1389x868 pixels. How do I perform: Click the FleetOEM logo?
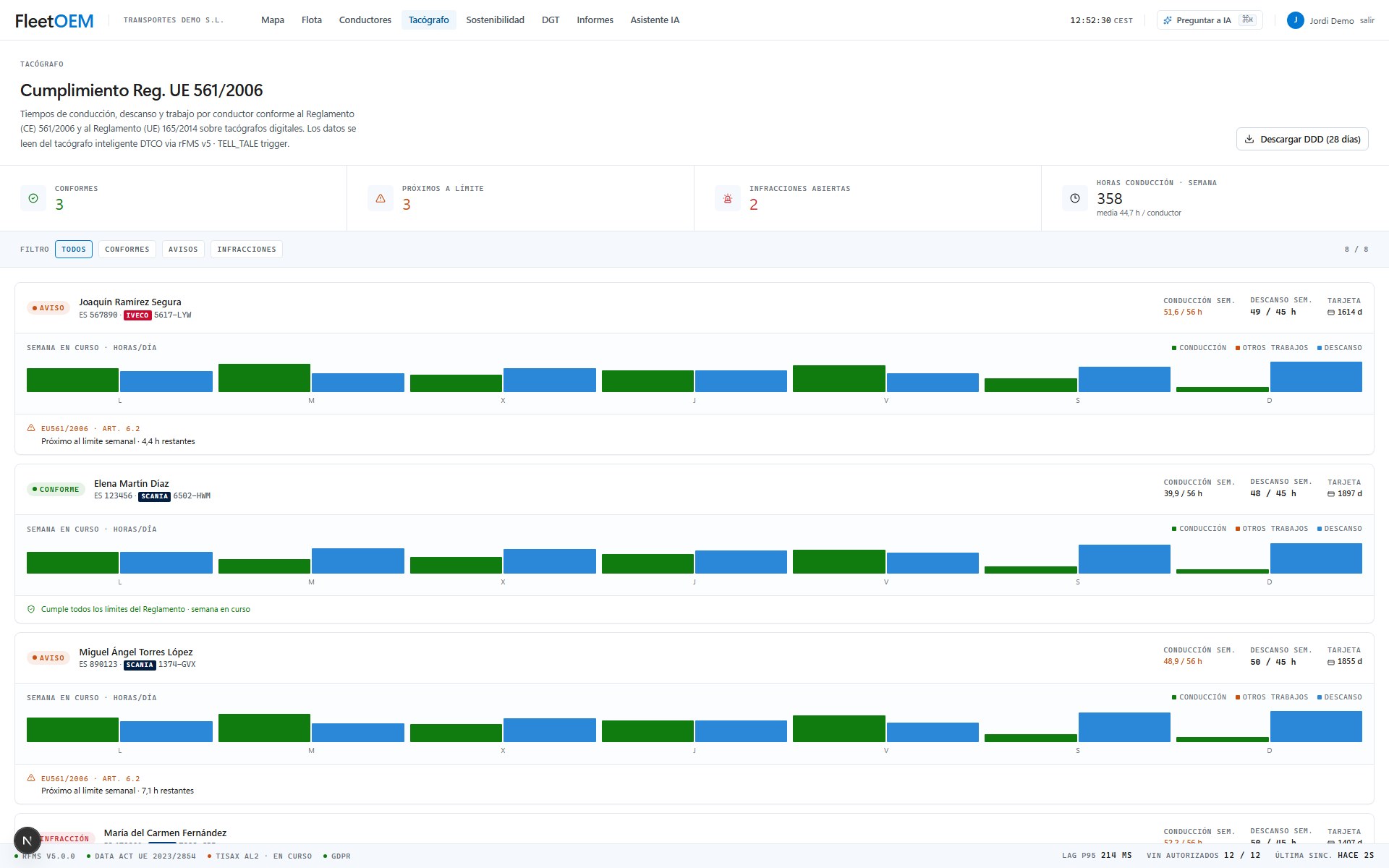54,21
